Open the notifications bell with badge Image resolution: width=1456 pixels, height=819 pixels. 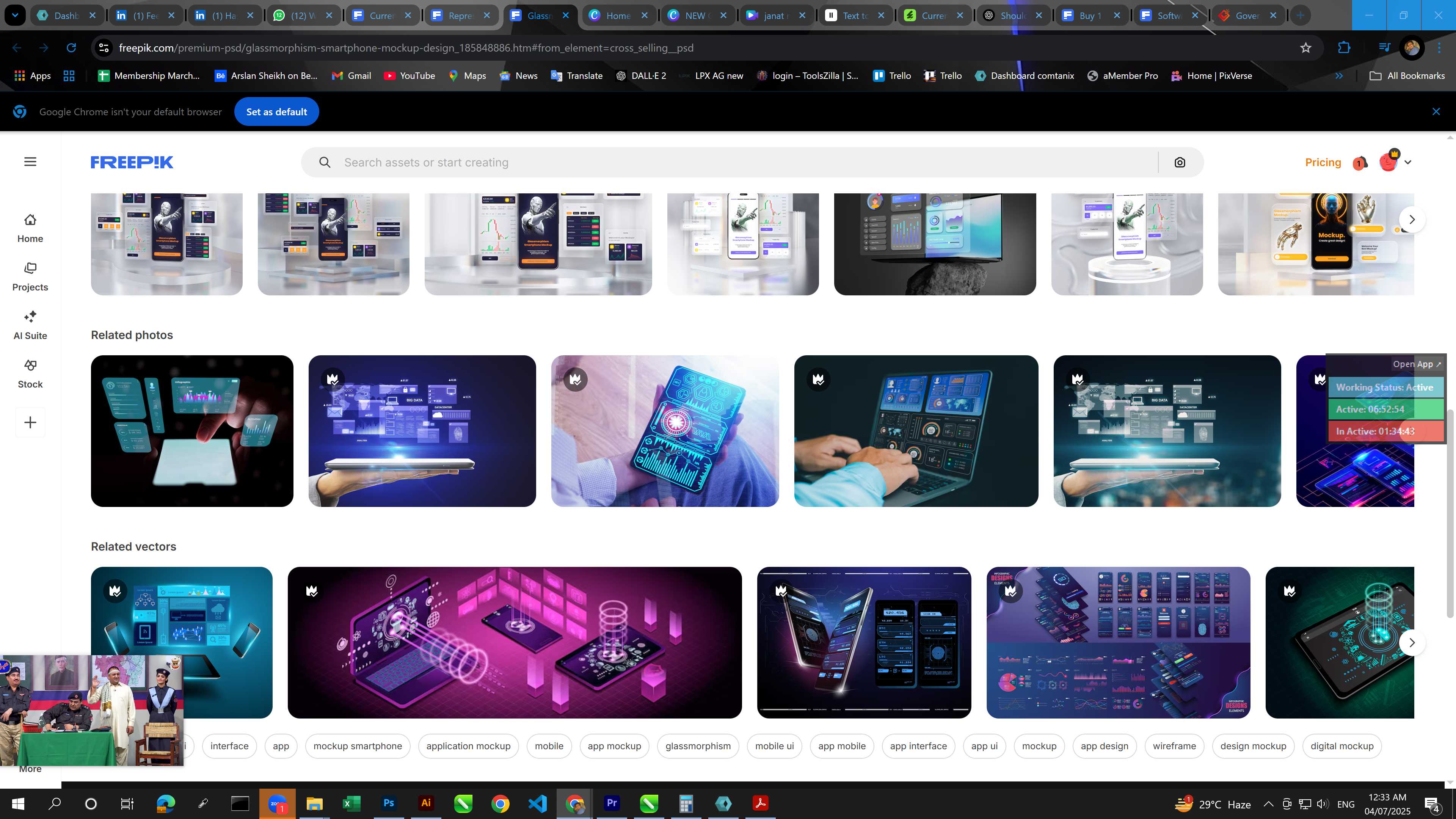click(1360, 163)
